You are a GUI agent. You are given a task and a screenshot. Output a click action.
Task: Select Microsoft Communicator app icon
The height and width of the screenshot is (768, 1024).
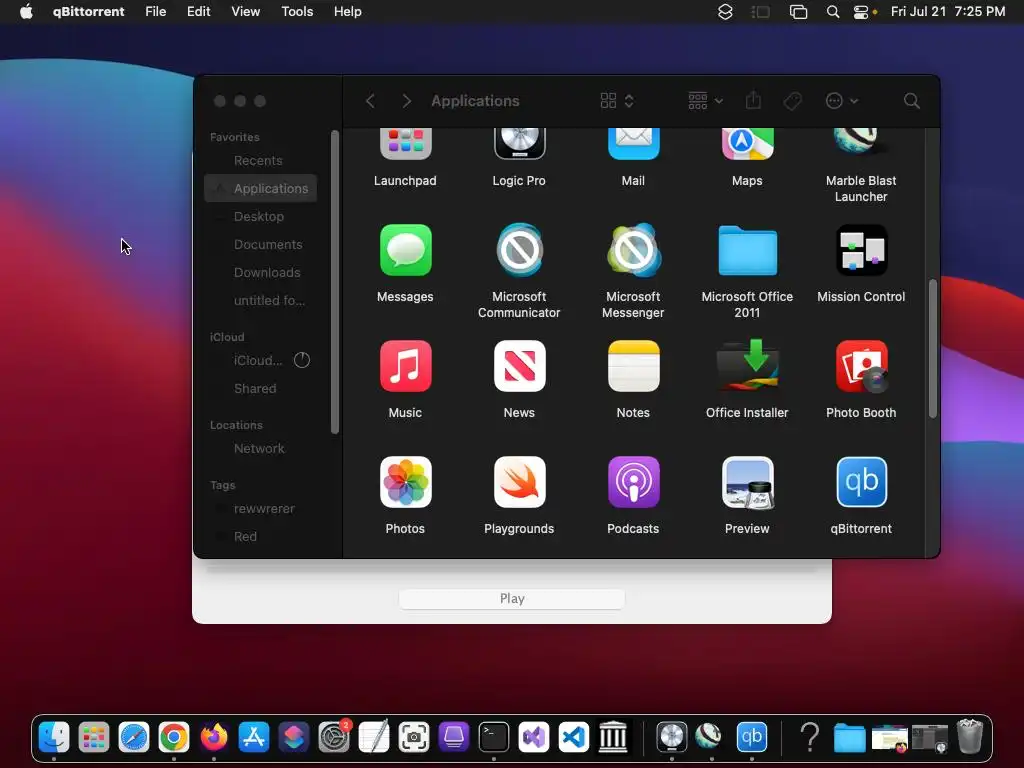coord(519,250)
